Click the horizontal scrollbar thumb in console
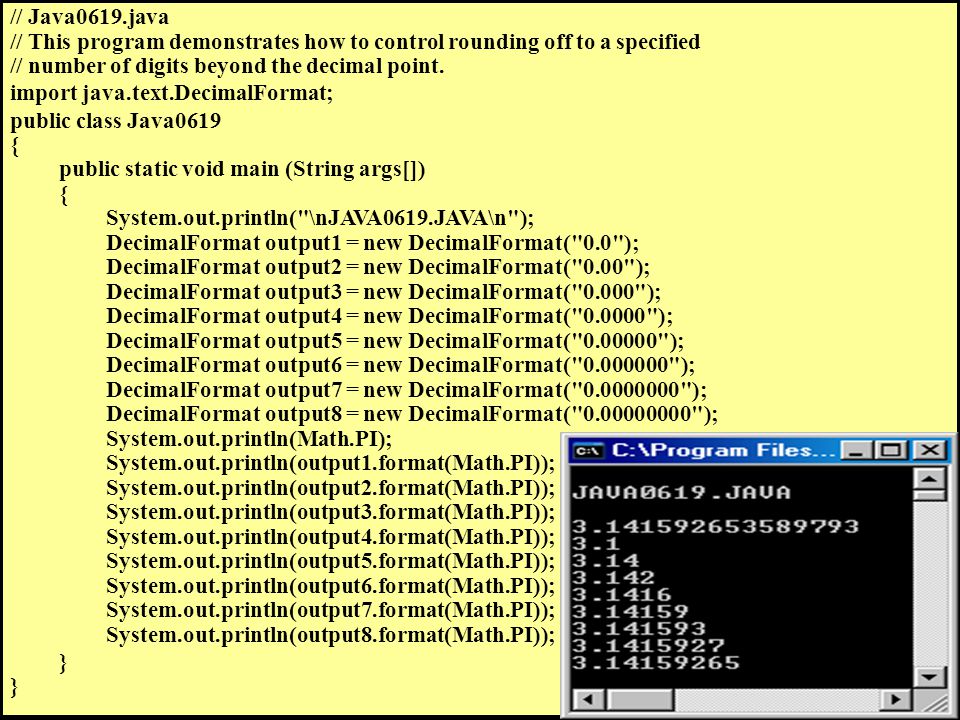960x720 pixels. (640, 699)
